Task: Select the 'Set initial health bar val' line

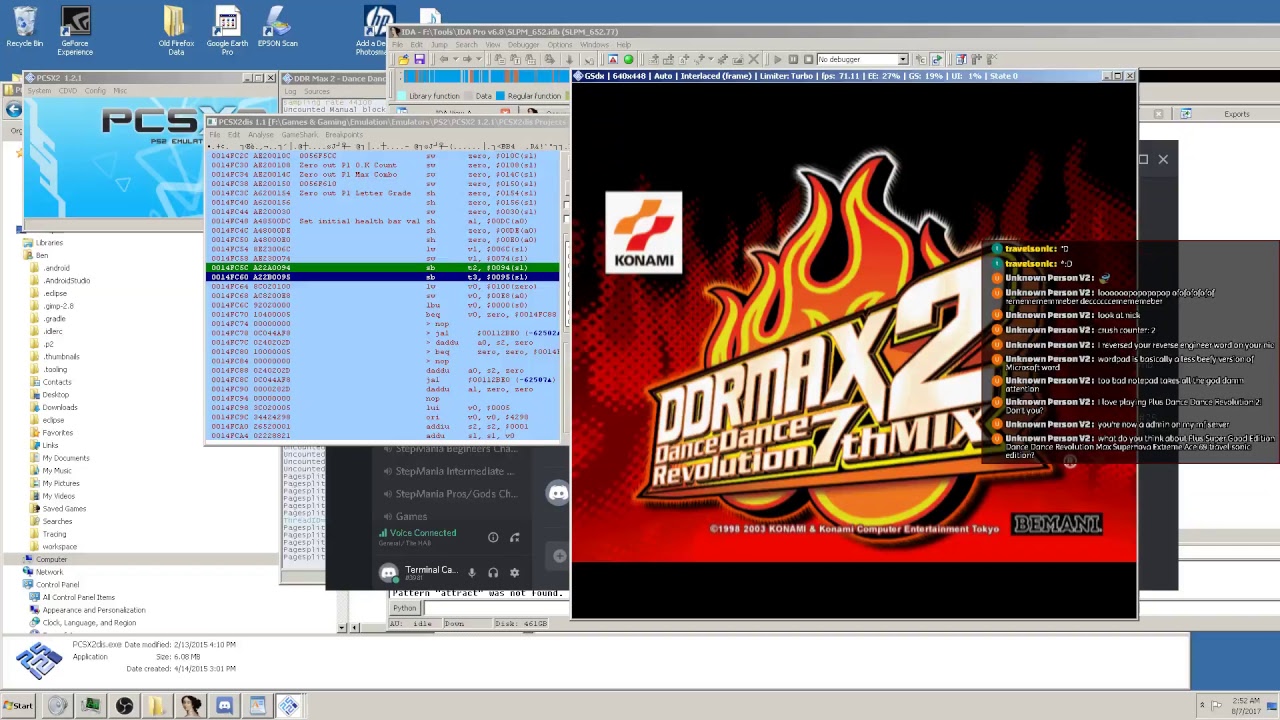Action: point(384,221)
